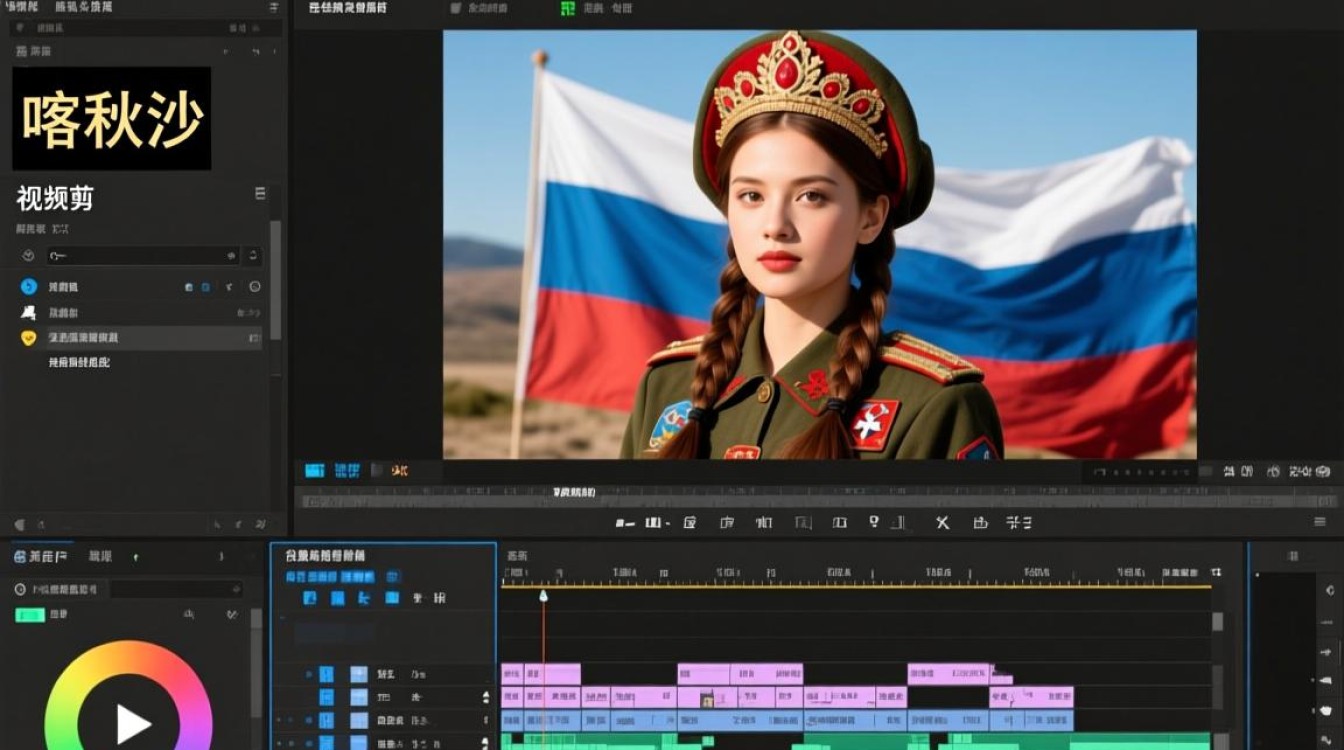Toggle the first blue square on the blue track header
Viewport: 1344px width, 750px height.
tap(326, 720)
